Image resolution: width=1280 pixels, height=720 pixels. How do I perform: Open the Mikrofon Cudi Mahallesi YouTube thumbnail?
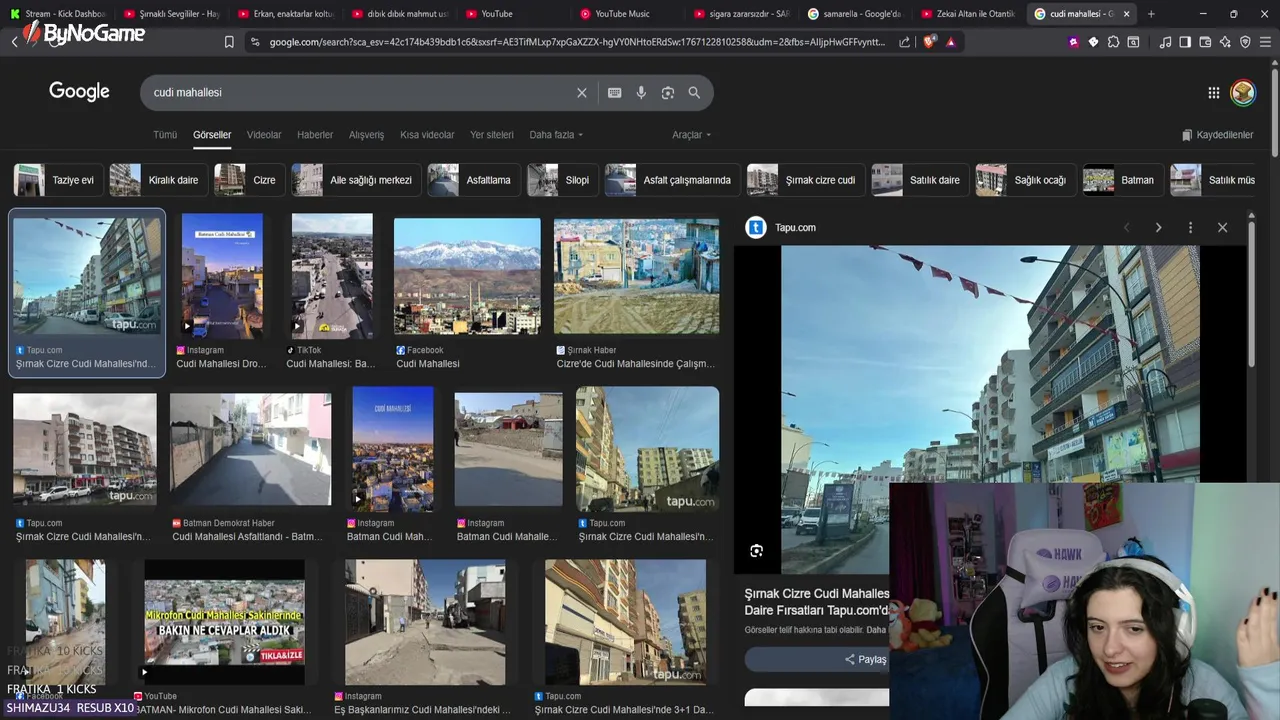click(225, 622)
